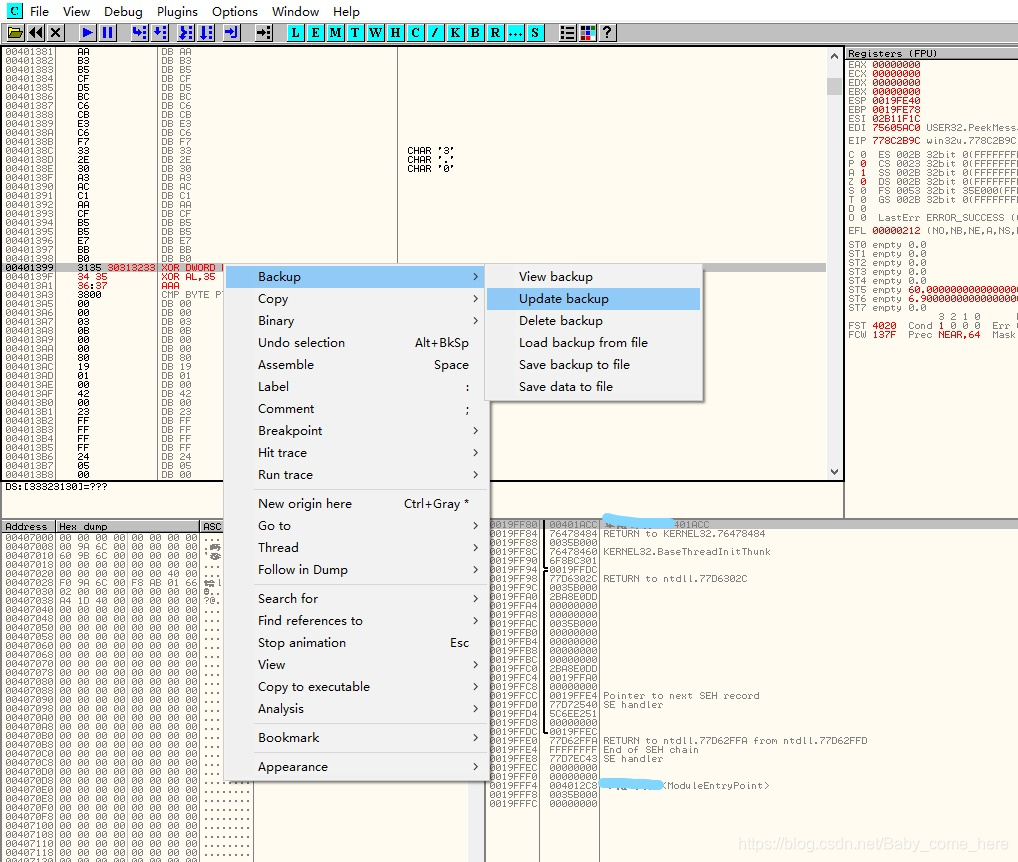Viewport: 1018px width, 862px height.
Task: Expand the Follow in Dump submenu
Action: point(356,570)
